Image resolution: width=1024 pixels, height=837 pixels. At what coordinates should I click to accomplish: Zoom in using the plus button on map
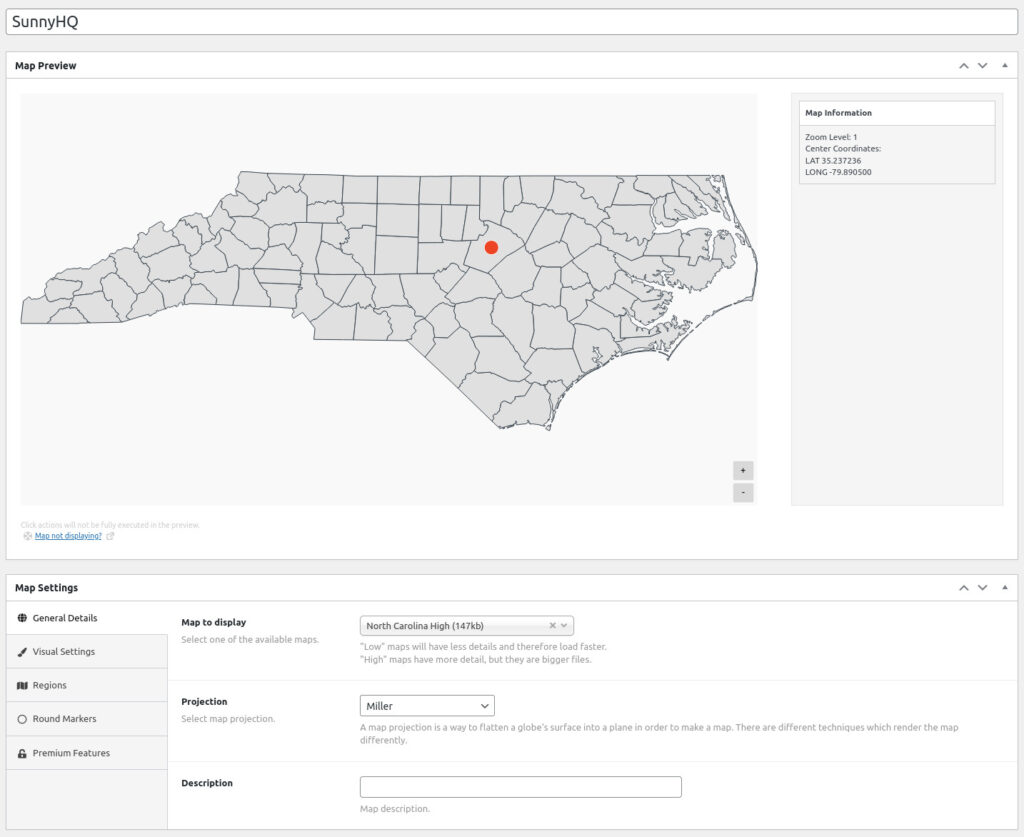[x=743, y=470]
